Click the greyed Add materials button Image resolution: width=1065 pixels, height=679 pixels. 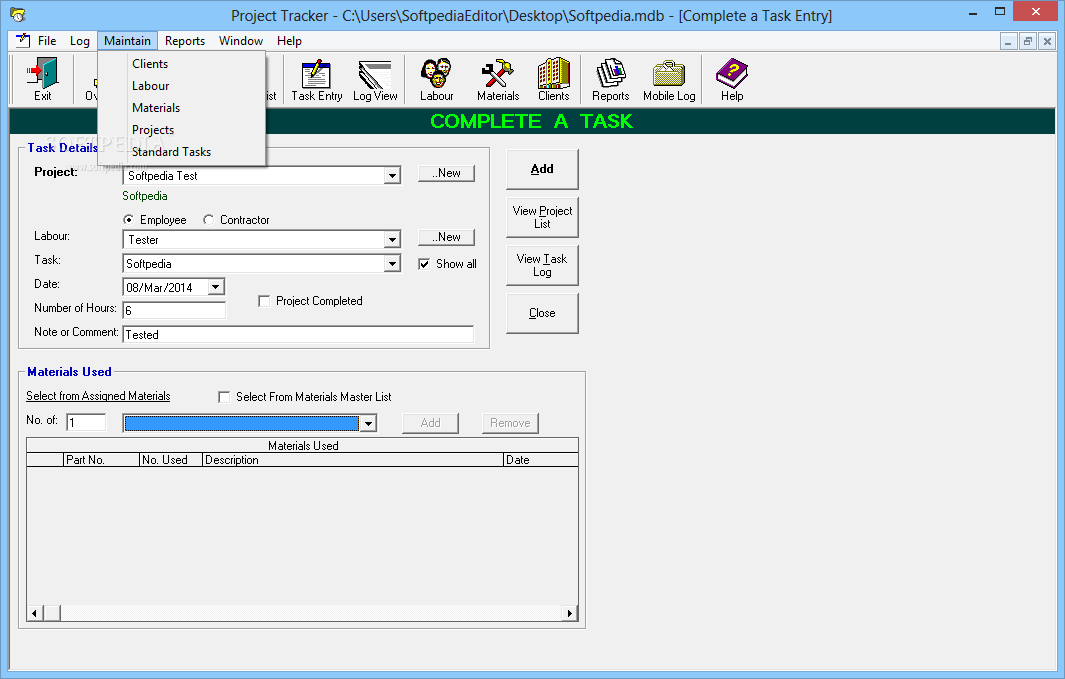click(x=430, y=423)
